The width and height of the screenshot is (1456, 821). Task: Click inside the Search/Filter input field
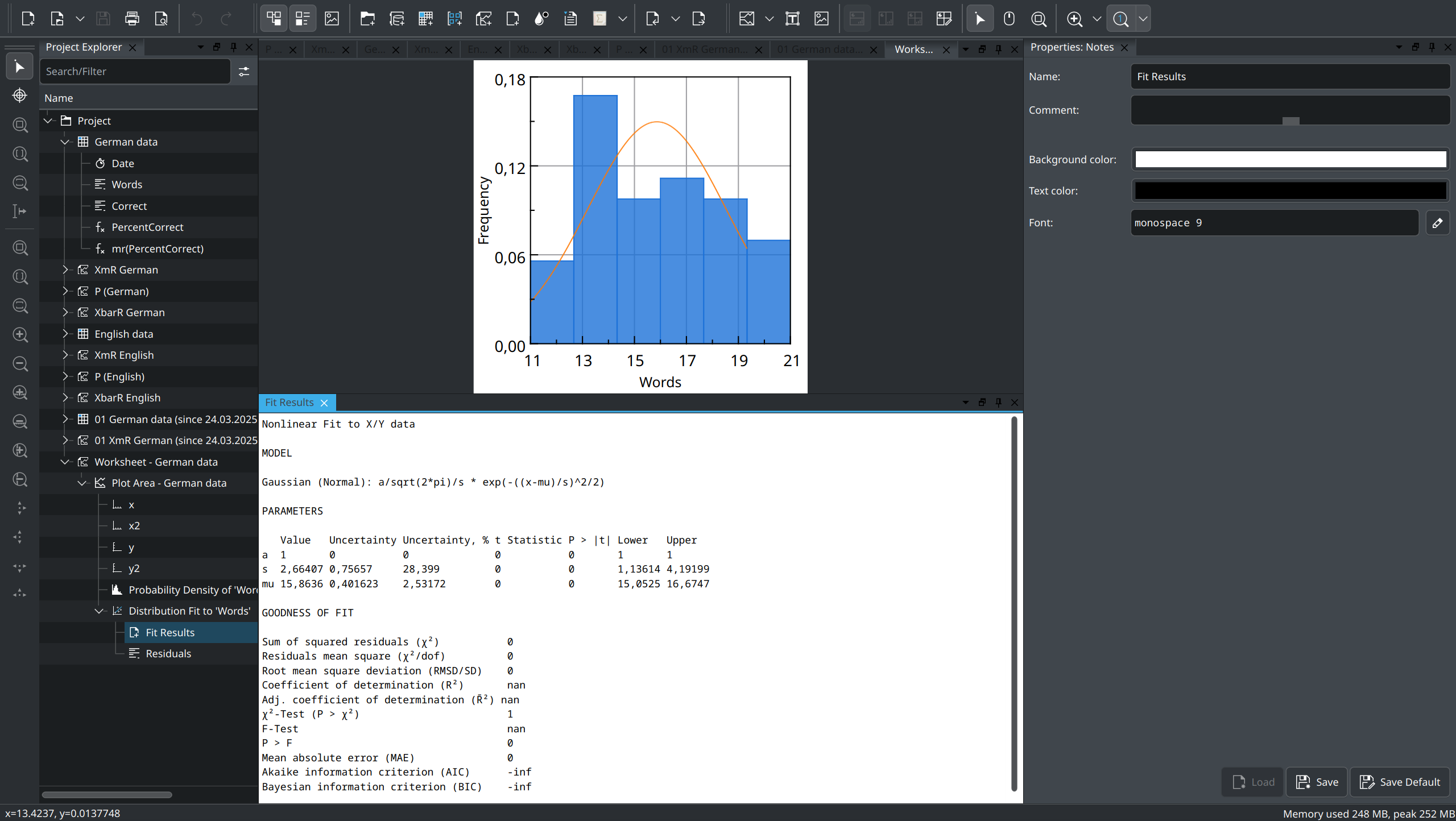point(135,71)
